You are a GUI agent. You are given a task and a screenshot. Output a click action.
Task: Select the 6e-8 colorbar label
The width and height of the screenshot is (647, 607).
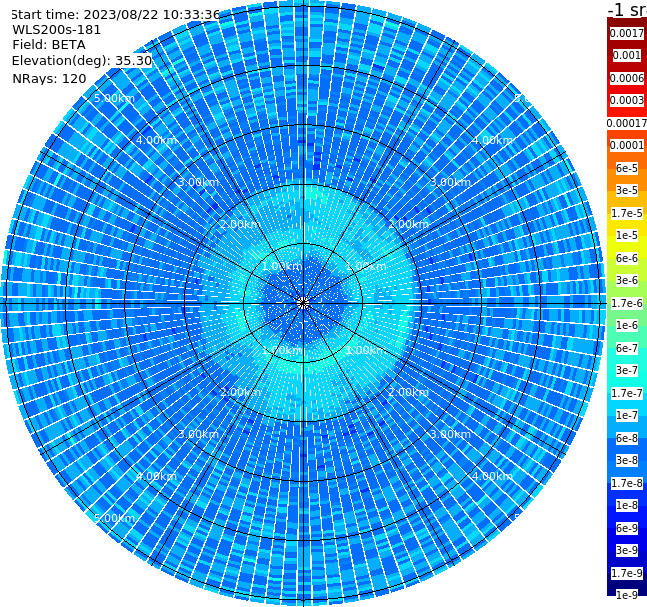pyautogui.click(x=627, y=438)
